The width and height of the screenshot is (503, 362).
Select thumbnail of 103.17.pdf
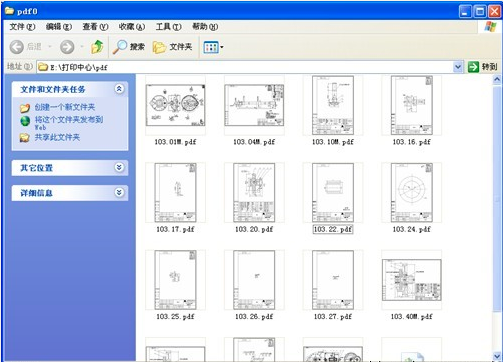tap(175, 192)
